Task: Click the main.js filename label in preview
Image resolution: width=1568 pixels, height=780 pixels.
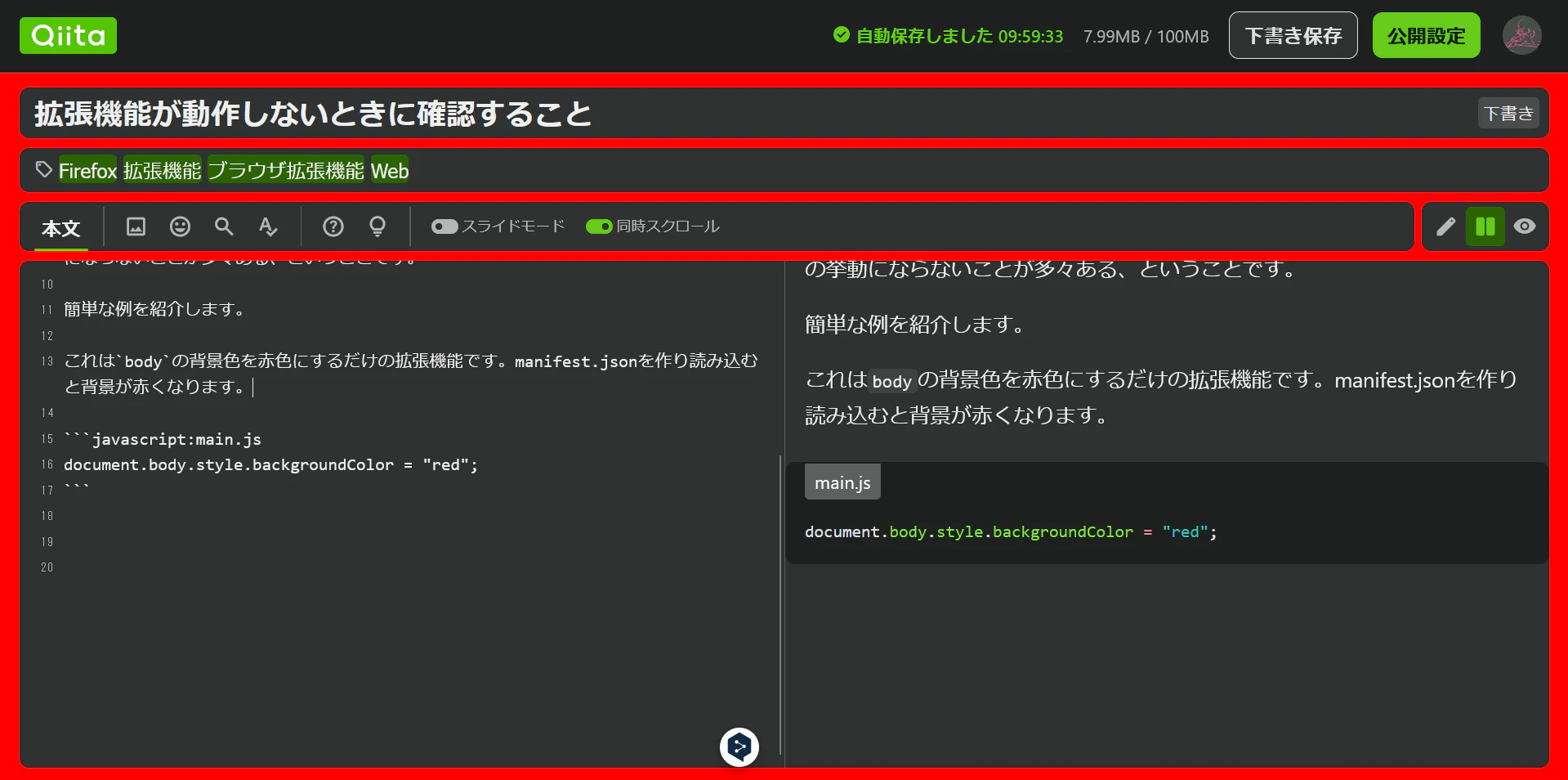Action: [842, 483]
